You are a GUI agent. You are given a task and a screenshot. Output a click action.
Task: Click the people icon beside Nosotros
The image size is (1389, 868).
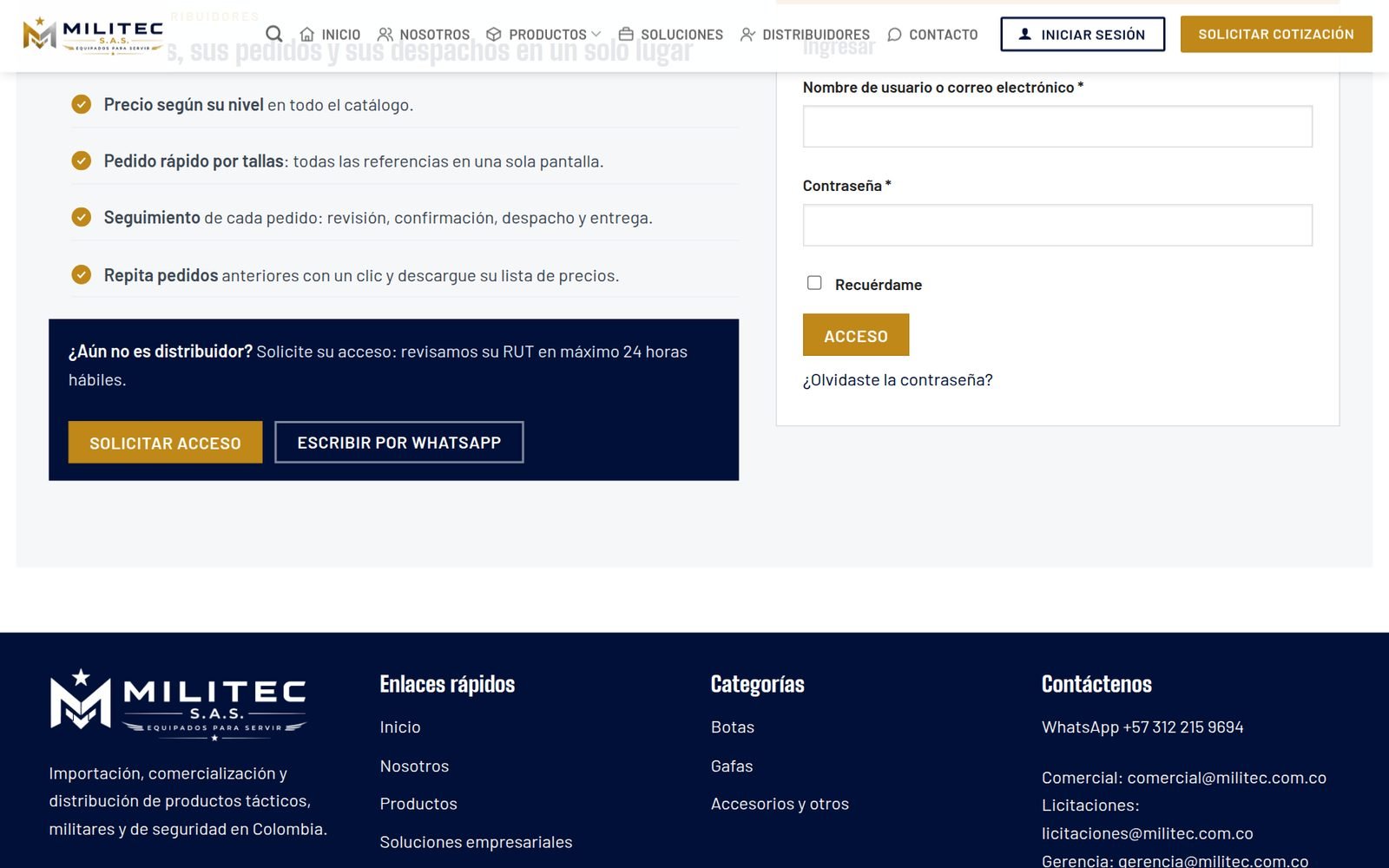tap(385, 34)
